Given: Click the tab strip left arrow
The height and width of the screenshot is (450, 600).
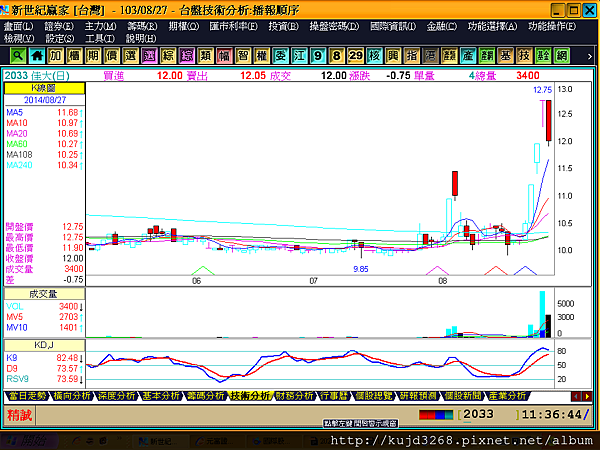Looking at the screenshot, I should (x=576, y=396).
